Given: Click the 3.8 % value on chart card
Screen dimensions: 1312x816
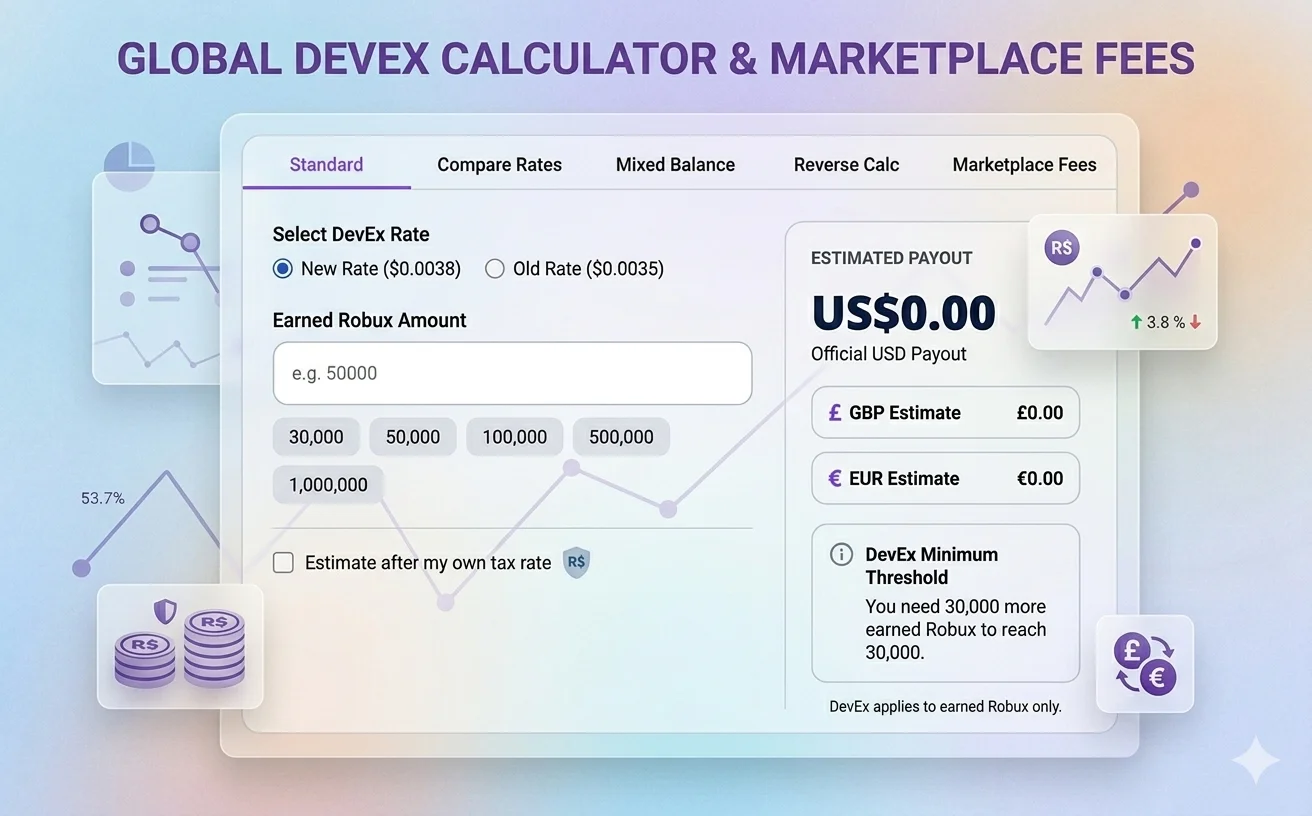Looking at the screenshot, I should point(1165,322).
